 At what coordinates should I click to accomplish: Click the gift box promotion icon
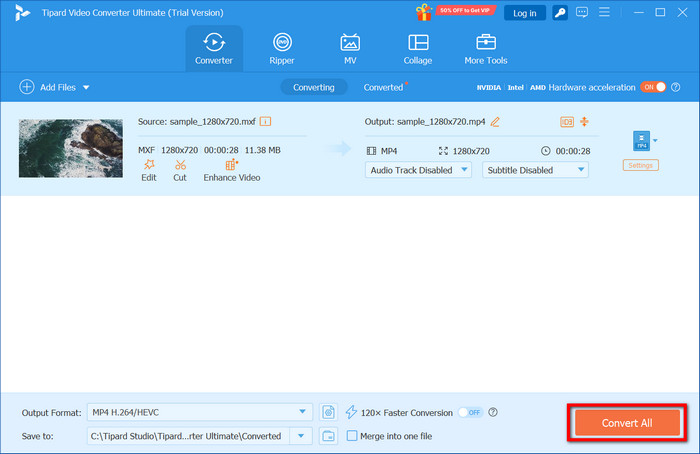point(424,12)
